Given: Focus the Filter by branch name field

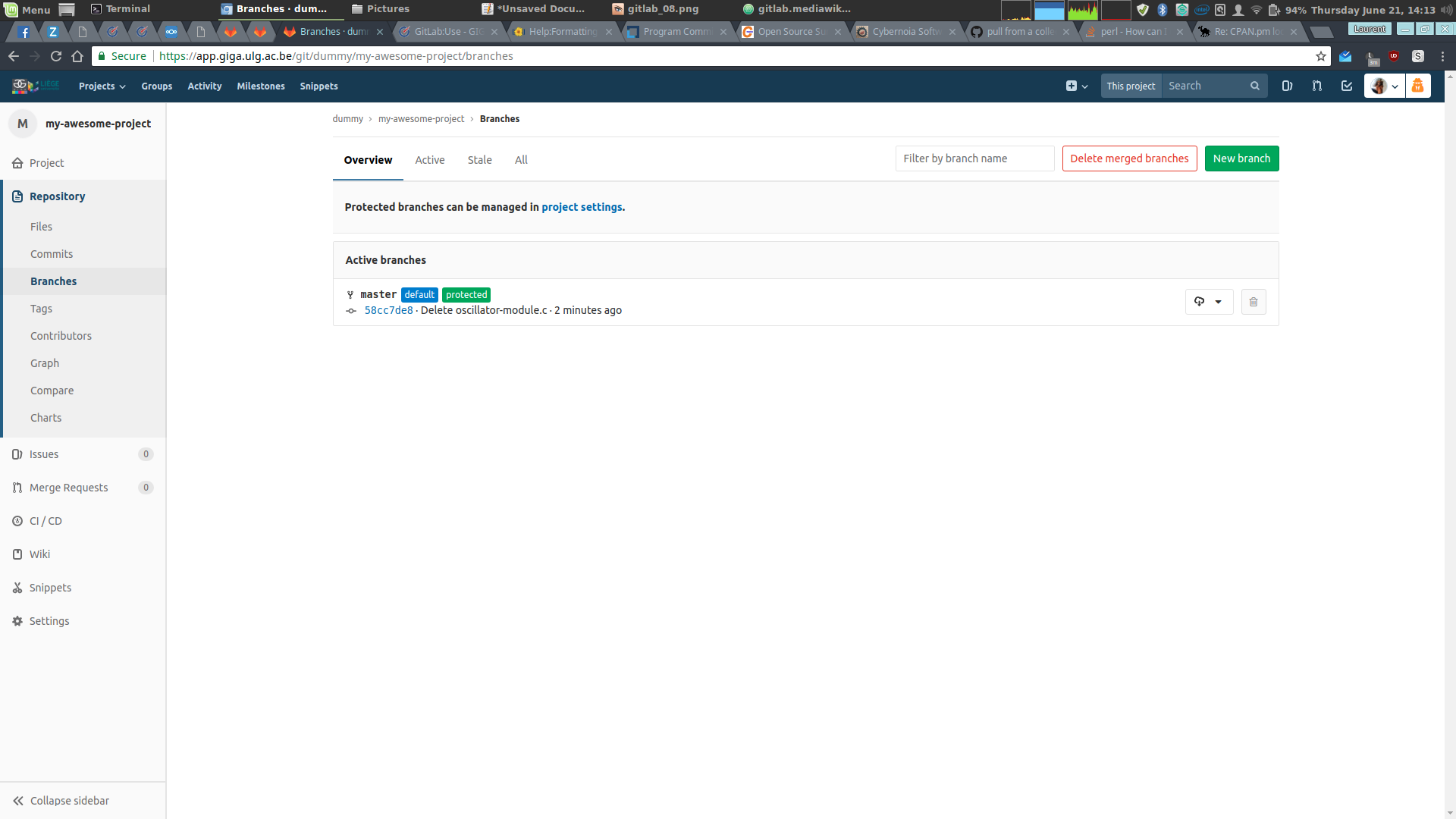Looking at the screenshot, I should pyautogui.click(x=974, y=158).
